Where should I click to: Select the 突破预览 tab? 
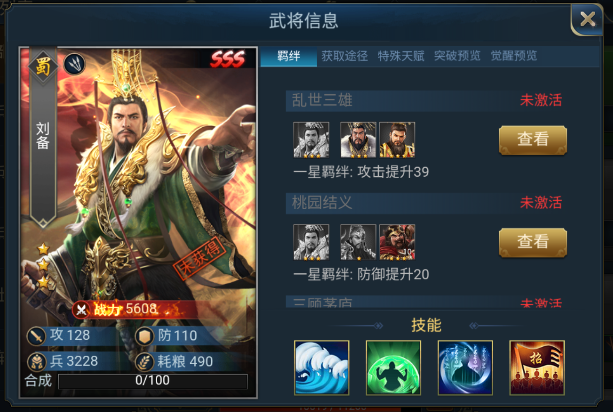tap(457, 56)
